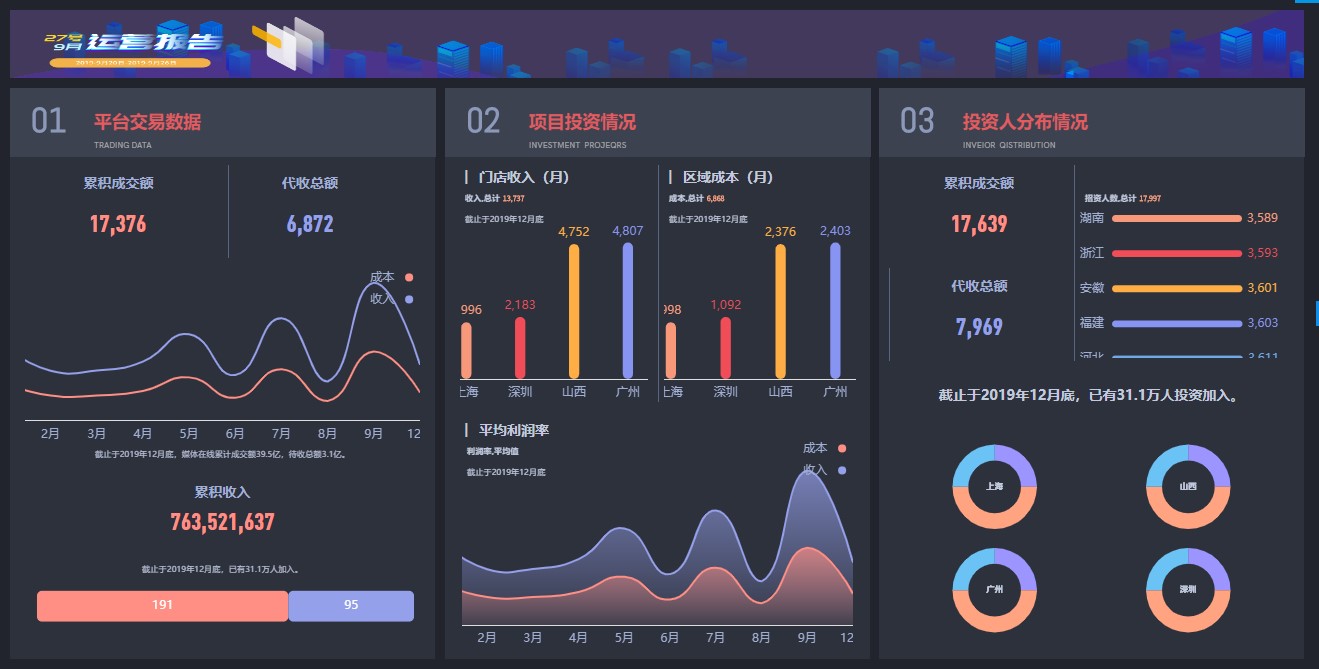Click the purple 95 progress segment

[351, 606]
